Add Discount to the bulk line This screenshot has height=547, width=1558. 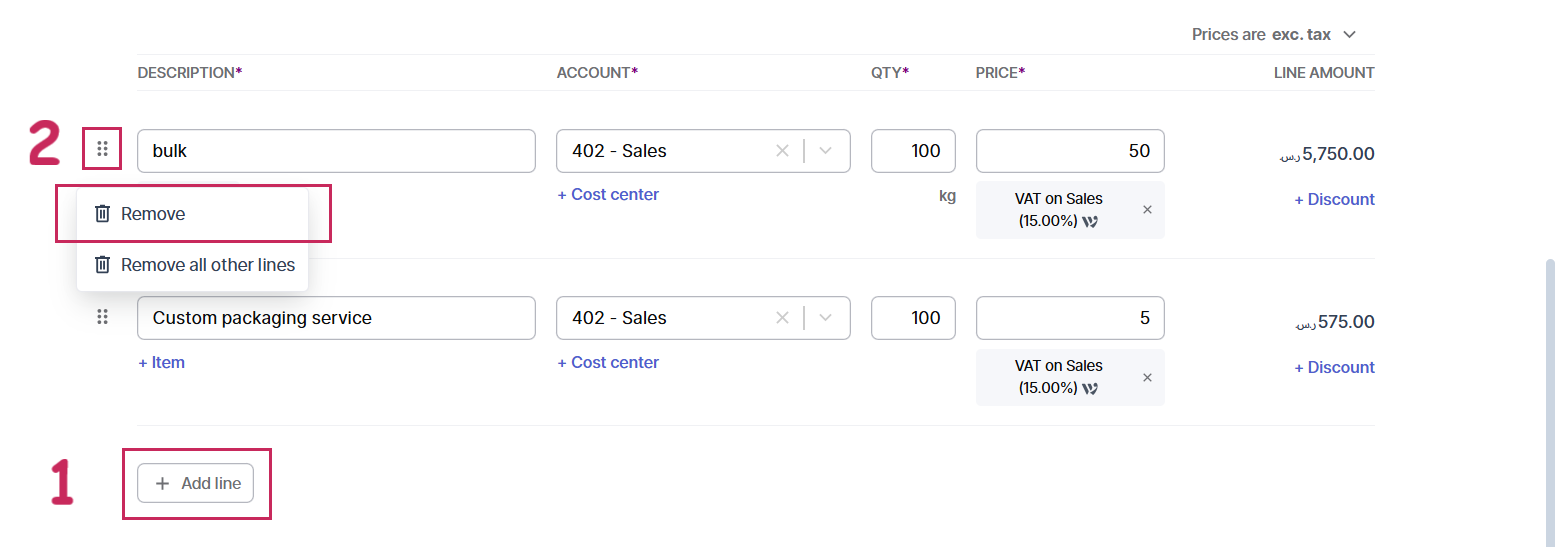[x=1334, y=200]
